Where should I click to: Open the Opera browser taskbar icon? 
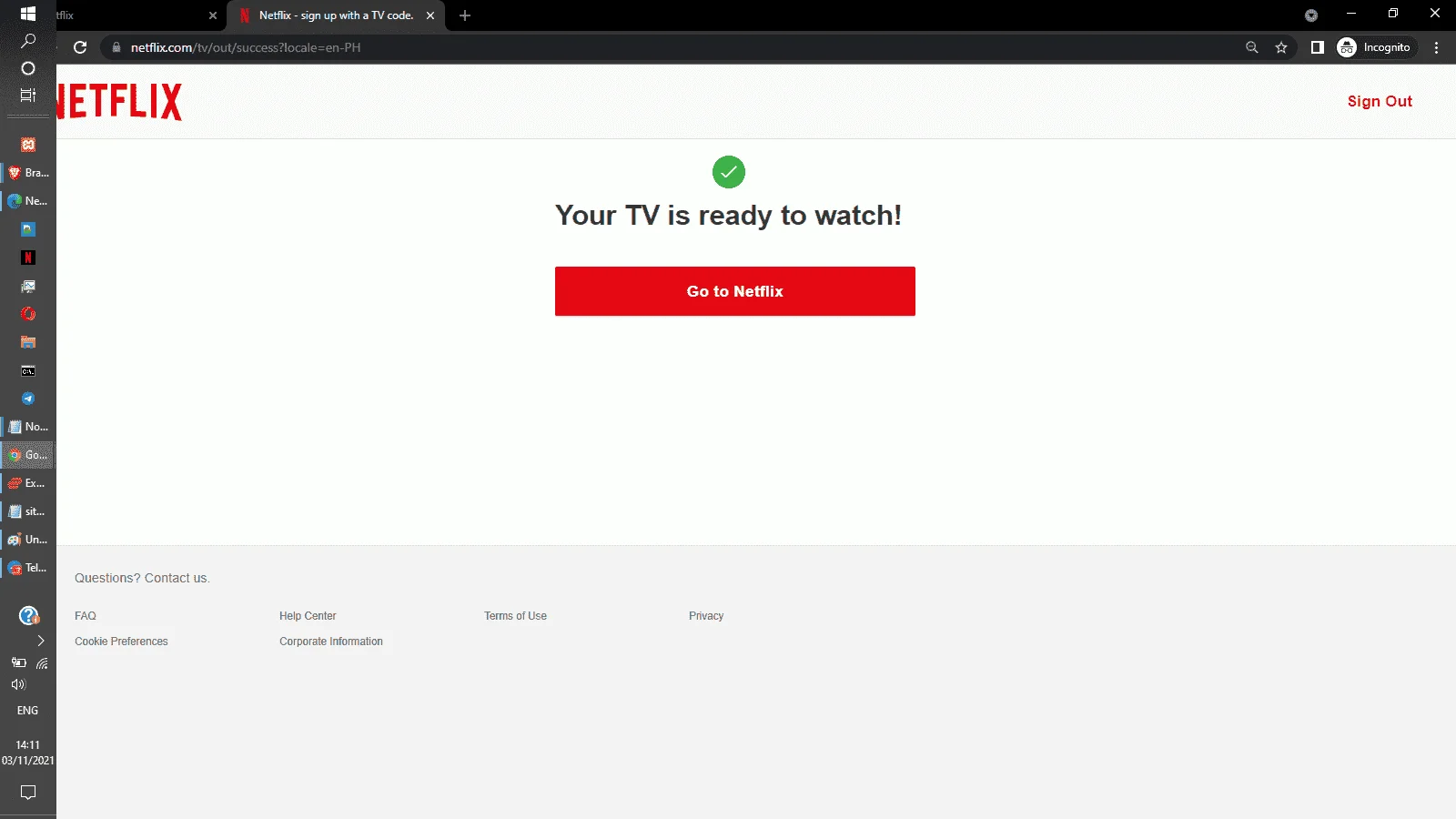tap(28, 314)
